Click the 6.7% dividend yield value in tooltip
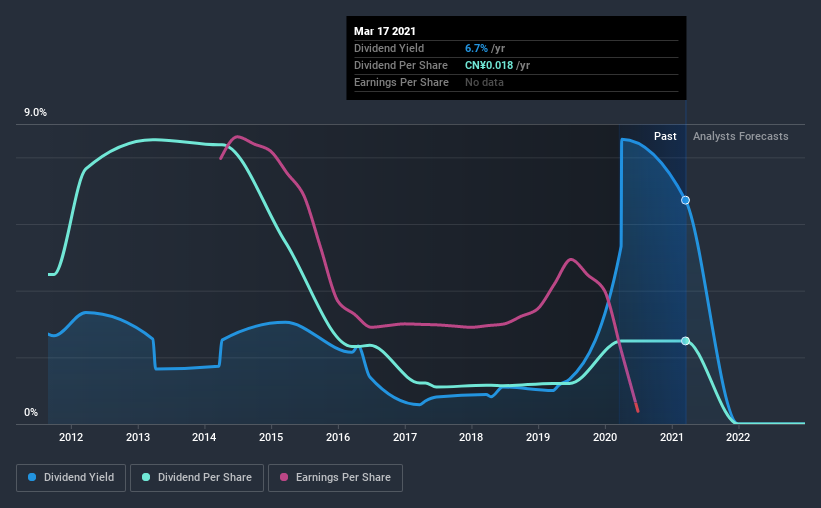Viewport: 821px width, 508px height. click(476, 48)
